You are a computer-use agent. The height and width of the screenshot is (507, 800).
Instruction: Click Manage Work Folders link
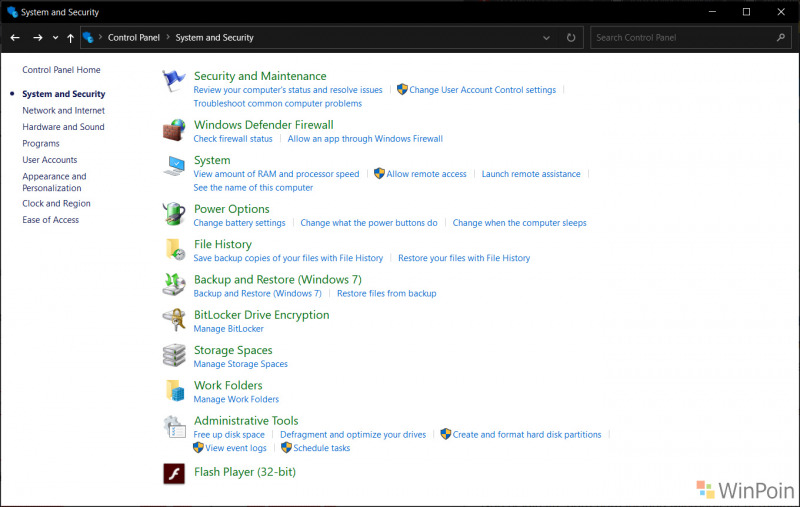pos(236,399)
